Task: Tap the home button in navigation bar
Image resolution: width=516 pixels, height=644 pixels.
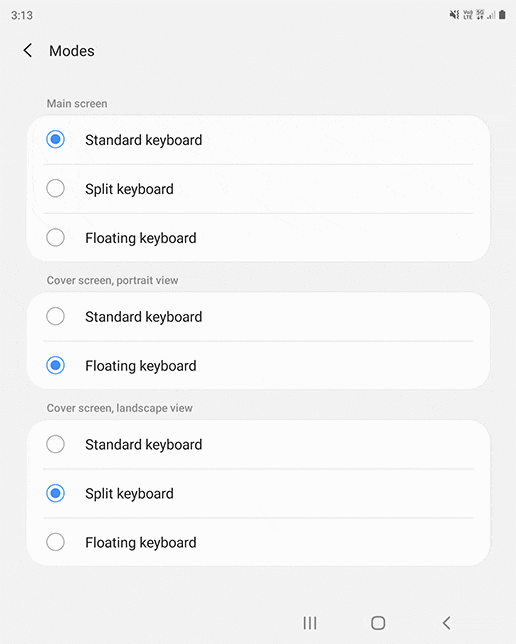Action: (x=378, y=623)
